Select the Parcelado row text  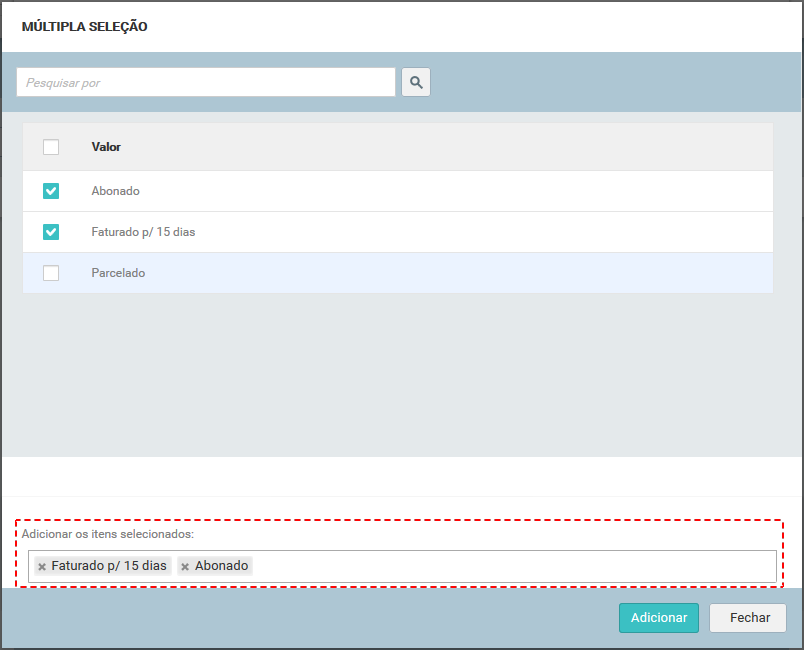[x=118, y=273]
